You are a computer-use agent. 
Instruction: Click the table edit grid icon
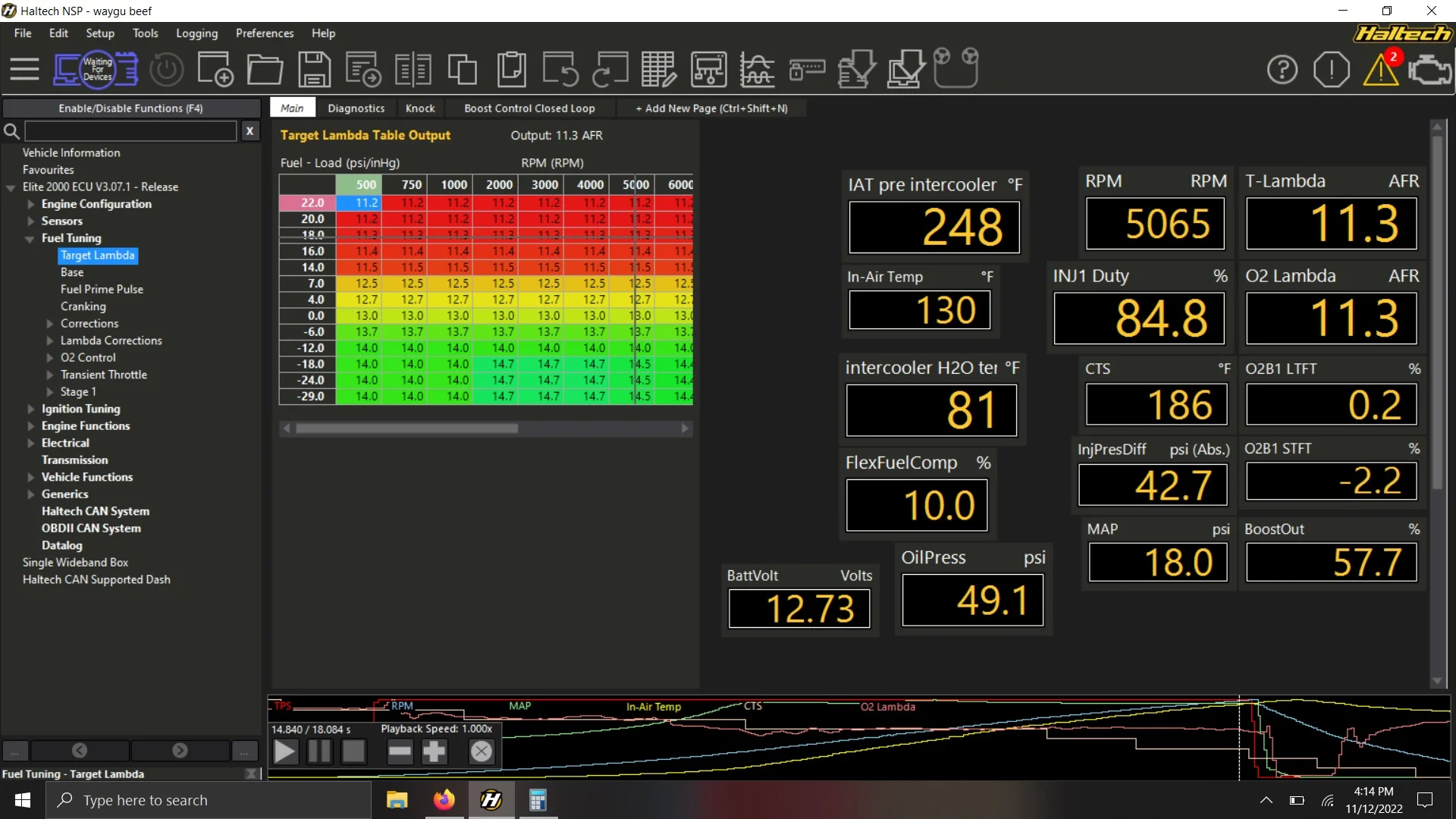658,70
